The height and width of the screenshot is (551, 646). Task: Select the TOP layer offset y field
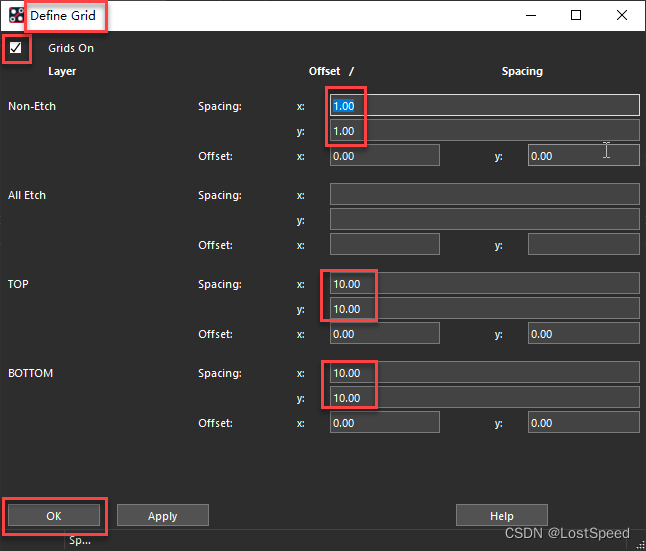pos(583,334)
